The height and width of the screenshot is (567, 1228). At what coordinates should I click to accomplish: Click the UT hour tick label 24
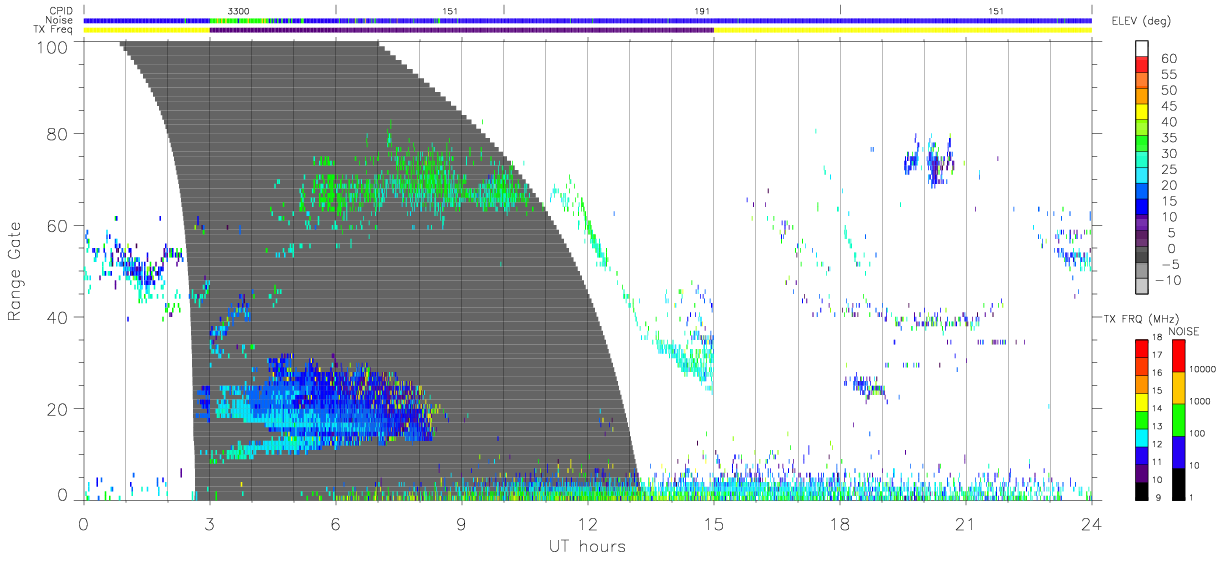pos(1091,523)
